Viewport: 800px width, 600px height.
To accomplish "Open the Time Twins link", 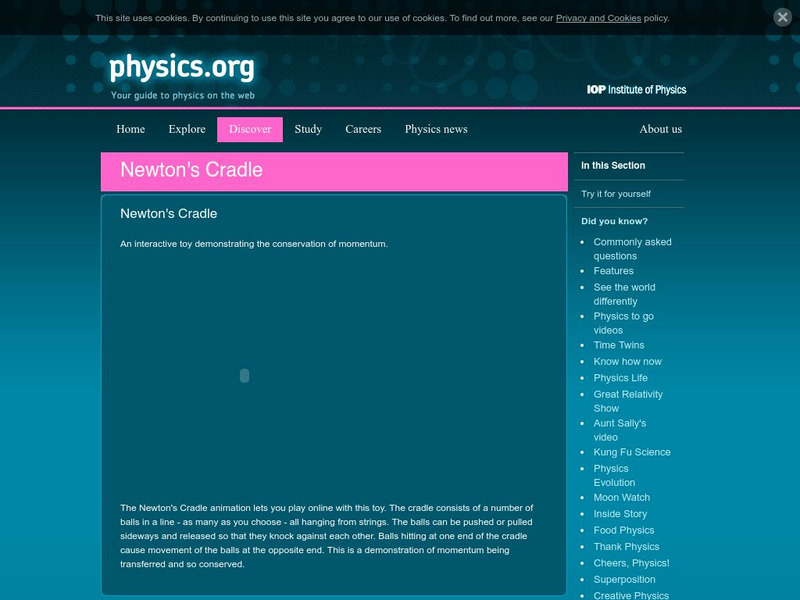I will pos(618,345).
